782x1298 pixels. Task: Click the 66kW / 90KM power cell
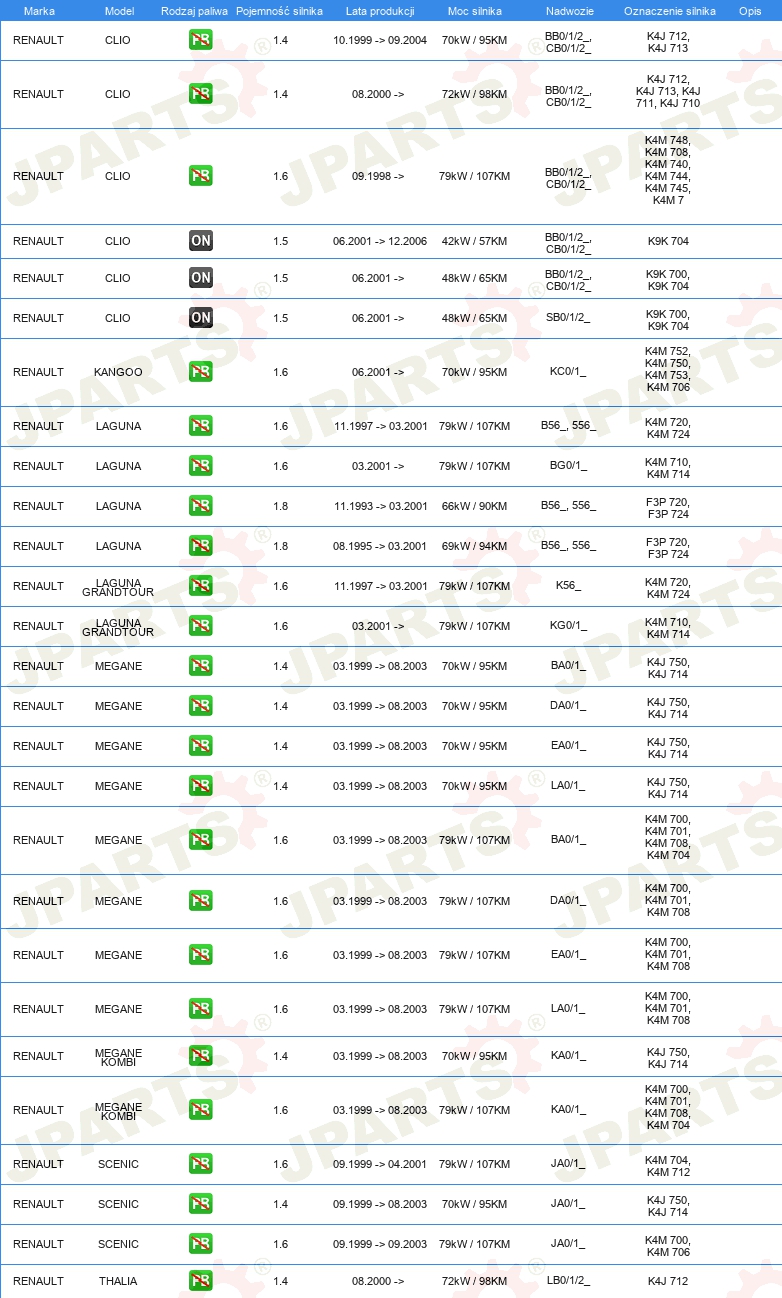[474, 506]
